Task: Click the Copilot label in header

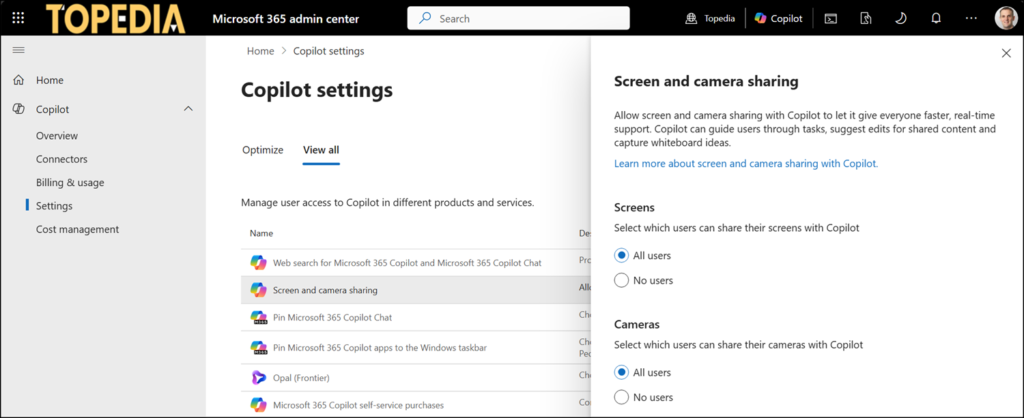Action: tap(786, 18)
